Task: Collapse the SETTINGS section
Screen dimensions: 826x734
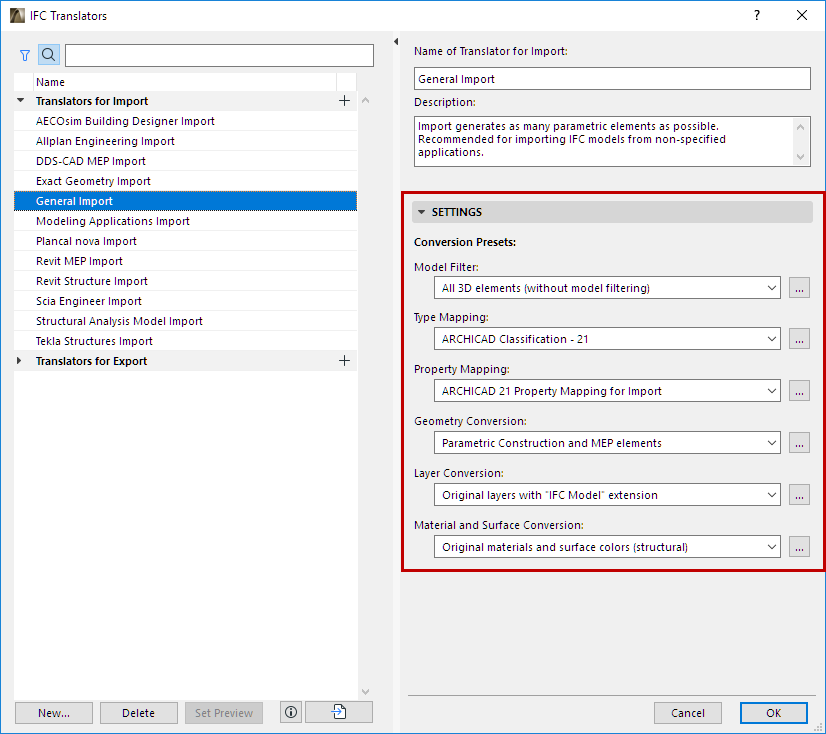Action: click(x=421, y=212)
